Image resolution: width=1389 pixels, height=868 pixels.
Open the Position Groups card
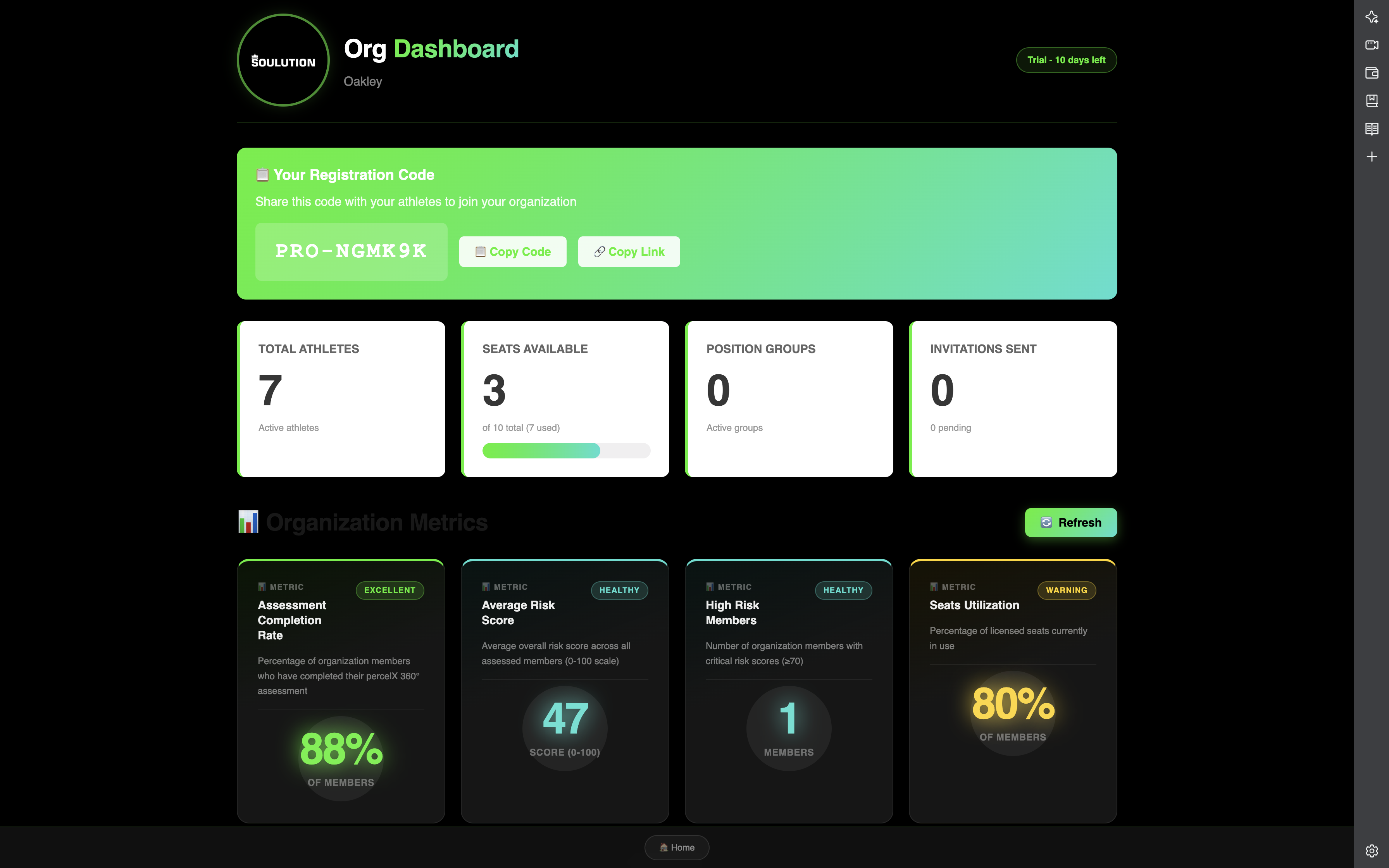pos(789,399)
